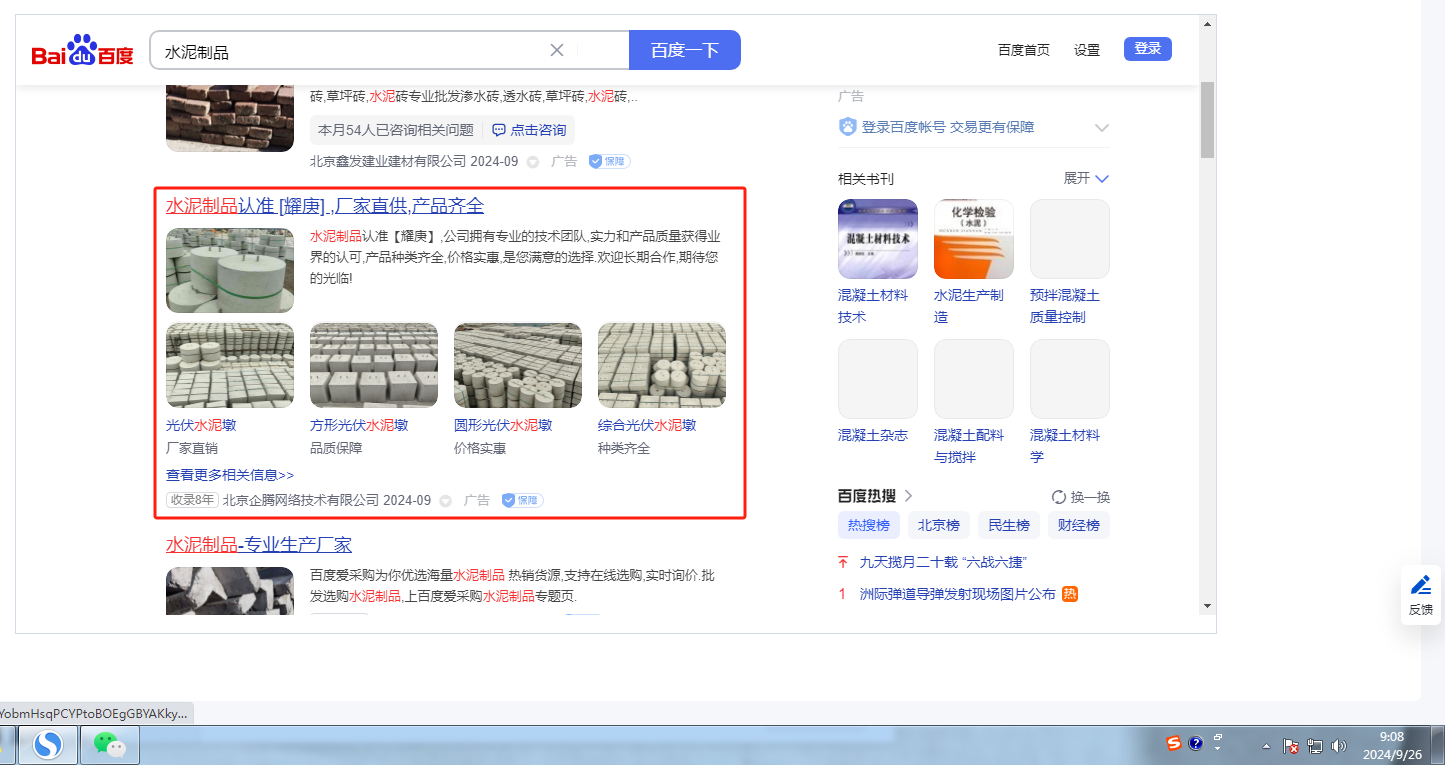
Task: Open the 百度热搜 chevron link
Action: point(909,496)
